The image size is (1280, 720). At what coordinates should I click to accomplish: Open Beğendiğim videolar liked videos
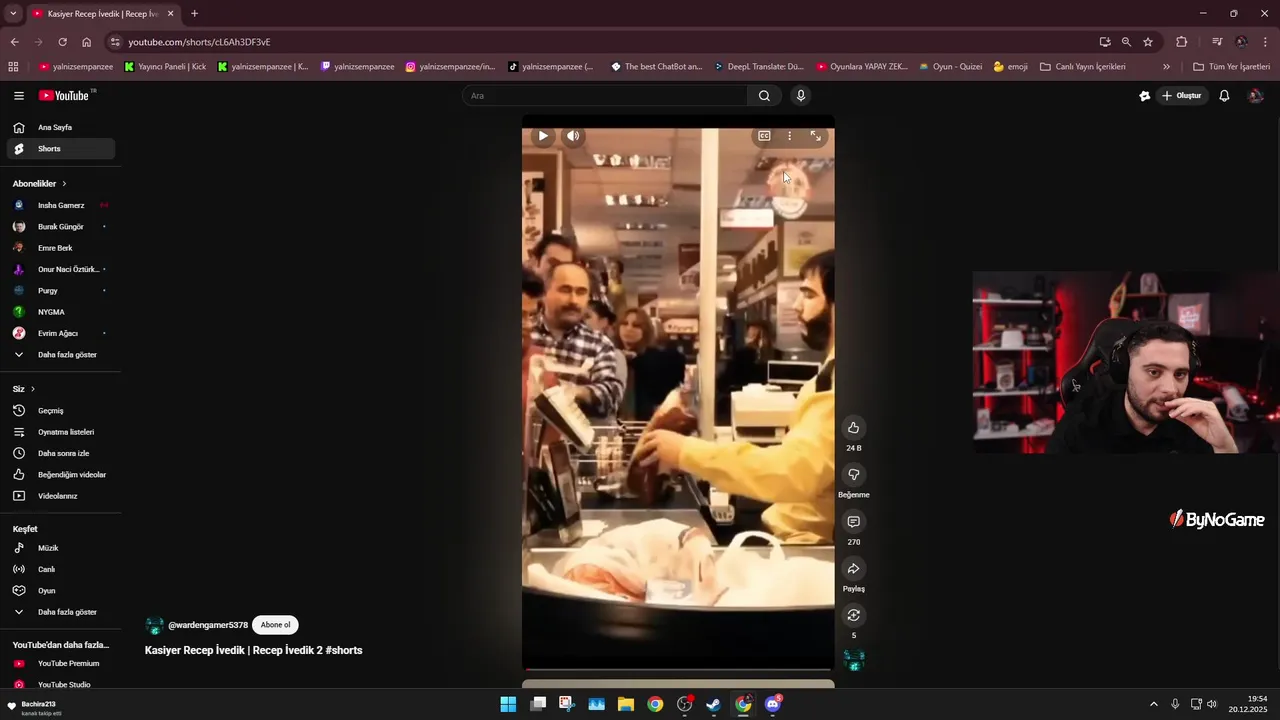tap(61, 475)
